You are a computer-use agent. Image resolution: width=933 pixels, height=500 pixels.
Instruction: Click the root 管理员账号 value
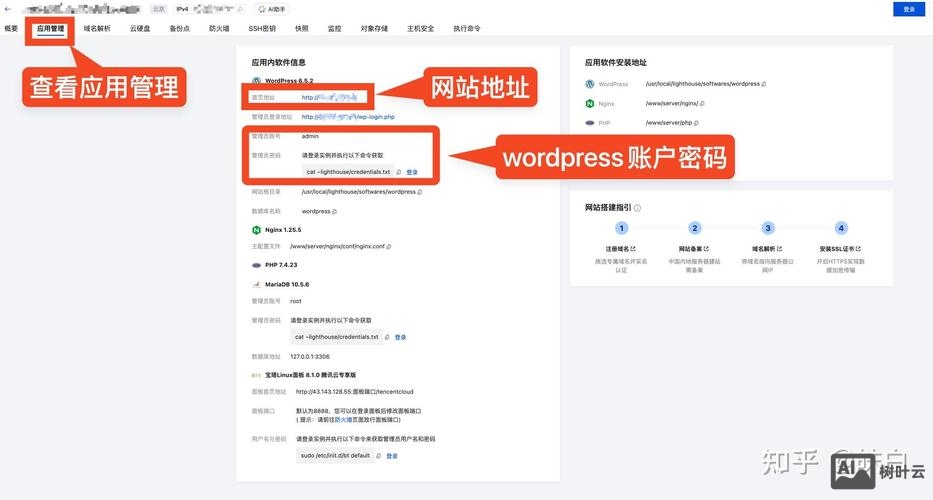tap(296, 301)
